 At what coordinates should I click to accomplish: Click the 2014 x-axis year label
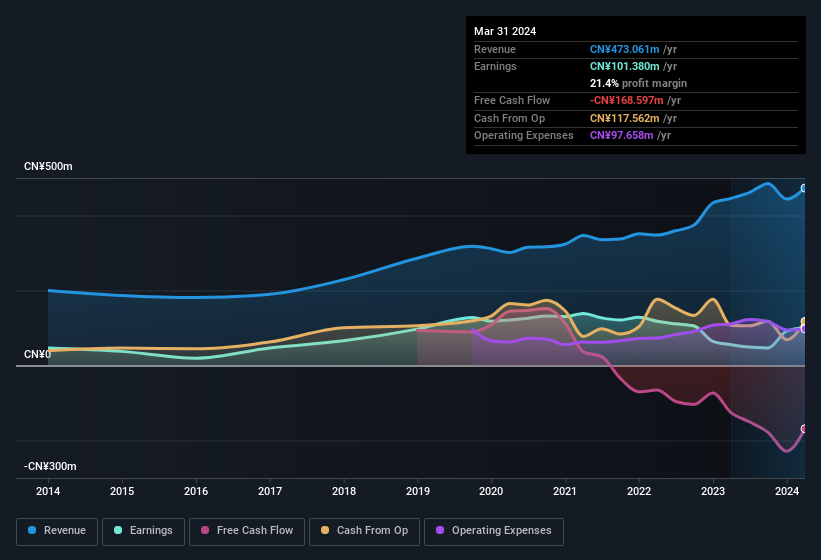click(x=48, y=491)
